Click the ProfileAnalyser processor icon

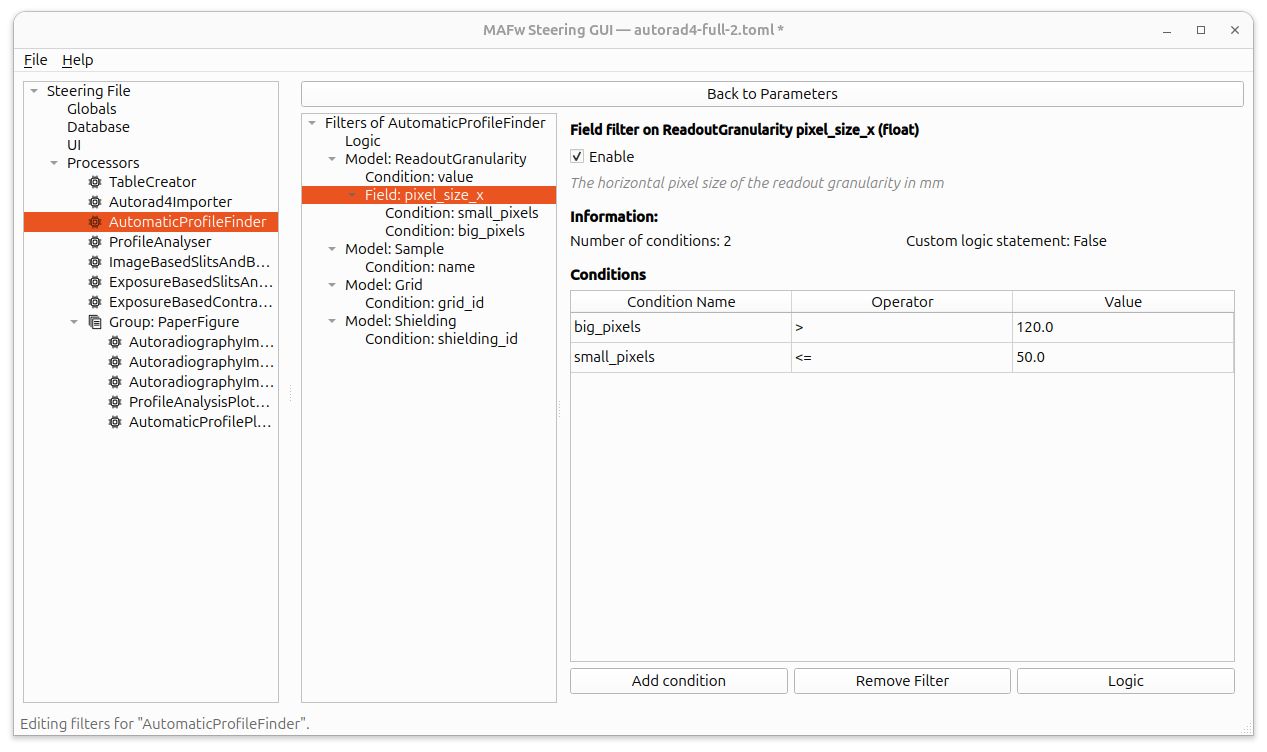tap(93, 241)
